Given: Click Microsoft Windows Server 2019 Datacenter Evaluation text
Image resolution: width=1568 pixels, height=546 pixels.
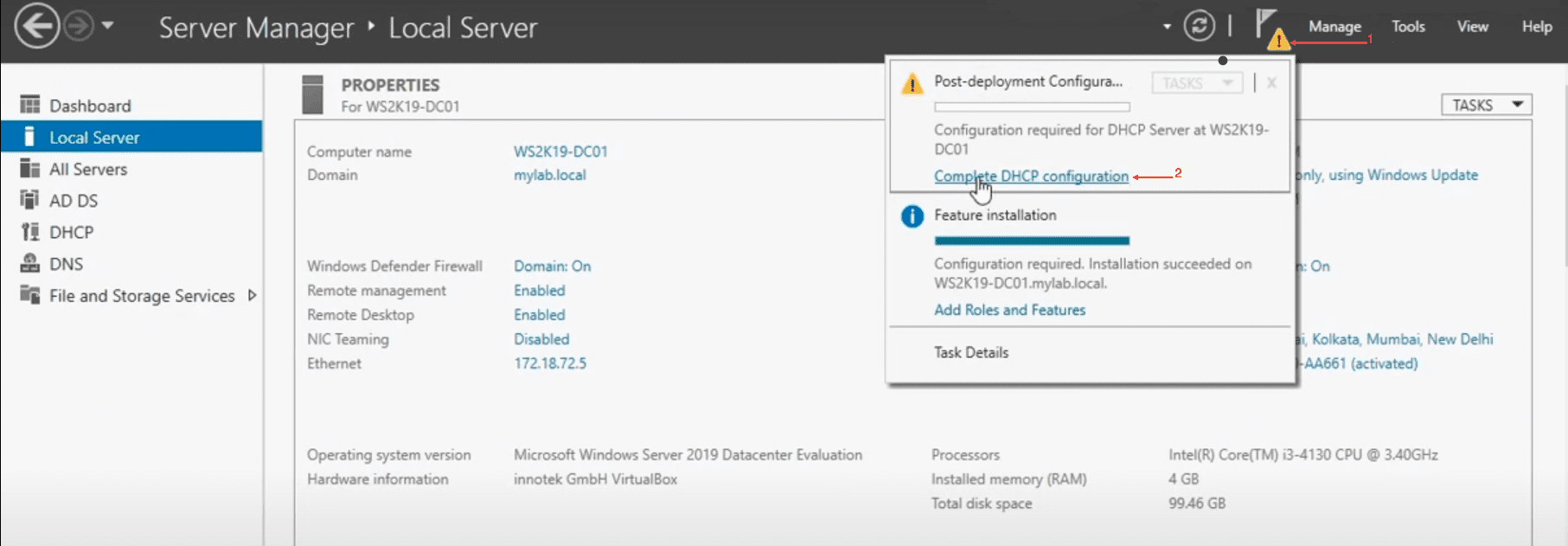Looking at the screenshot, I should click(x=688, y=454).
